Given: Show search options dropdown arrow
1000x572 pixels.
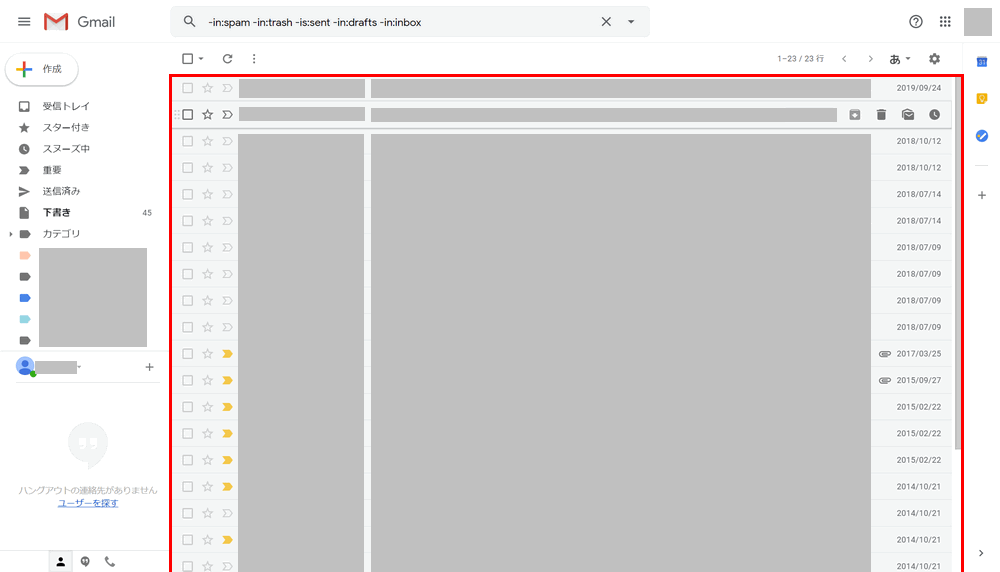Looking at the screenshot, I should 631,22.
